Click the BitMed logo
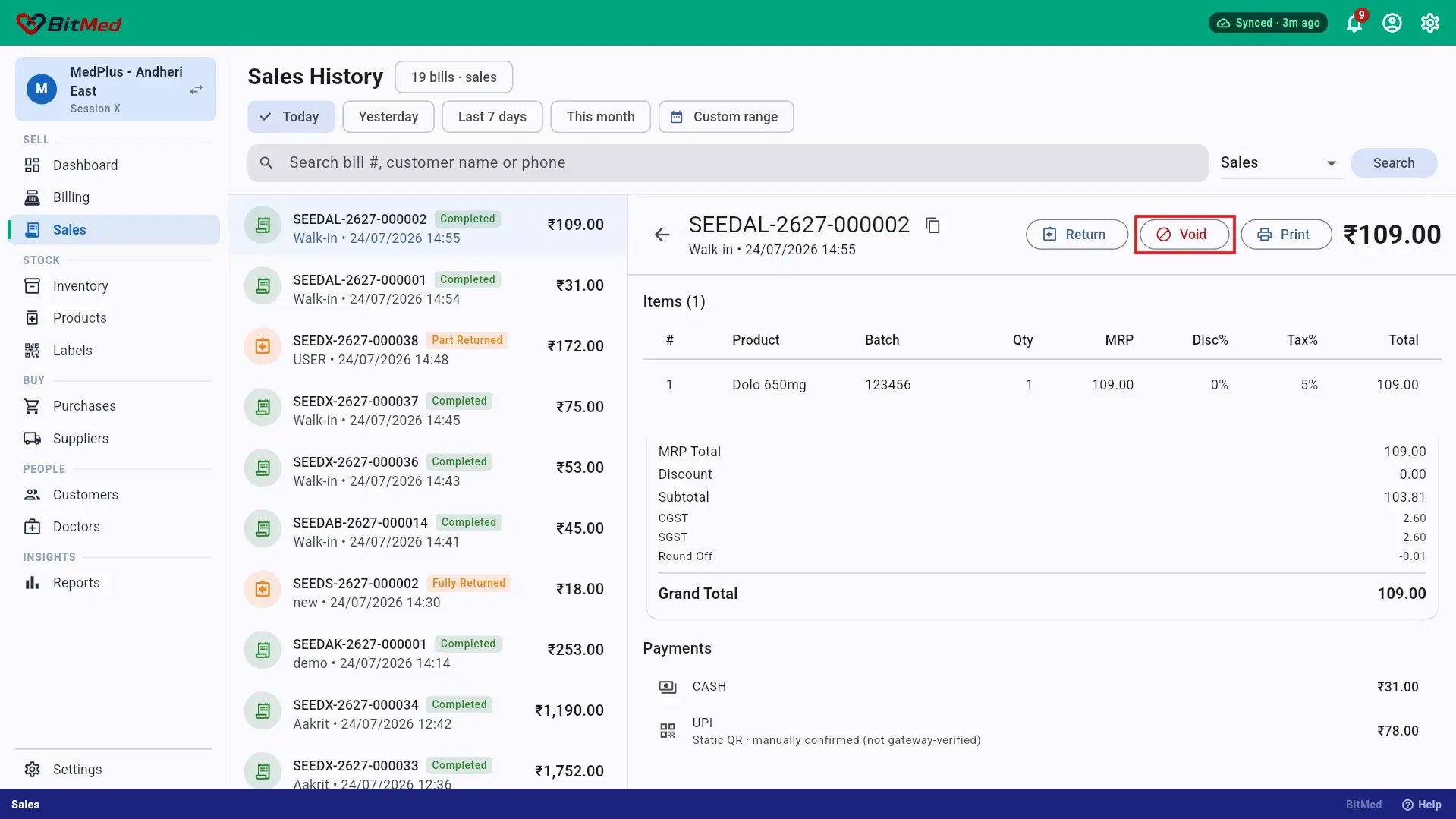The width and height of the screenshot is (1456, 819). coord(68,24)
